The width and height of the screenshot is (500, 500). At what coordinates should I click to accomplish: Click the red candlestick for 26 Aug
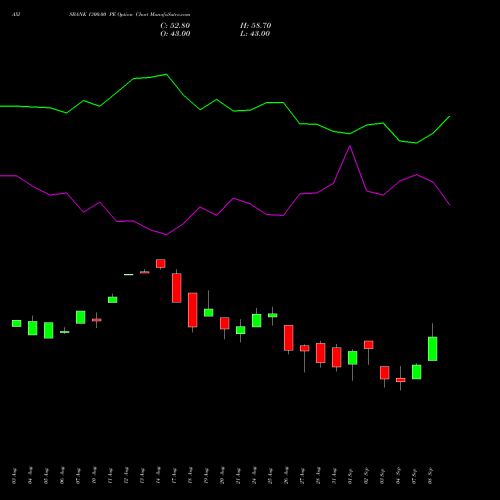[289, 338]
